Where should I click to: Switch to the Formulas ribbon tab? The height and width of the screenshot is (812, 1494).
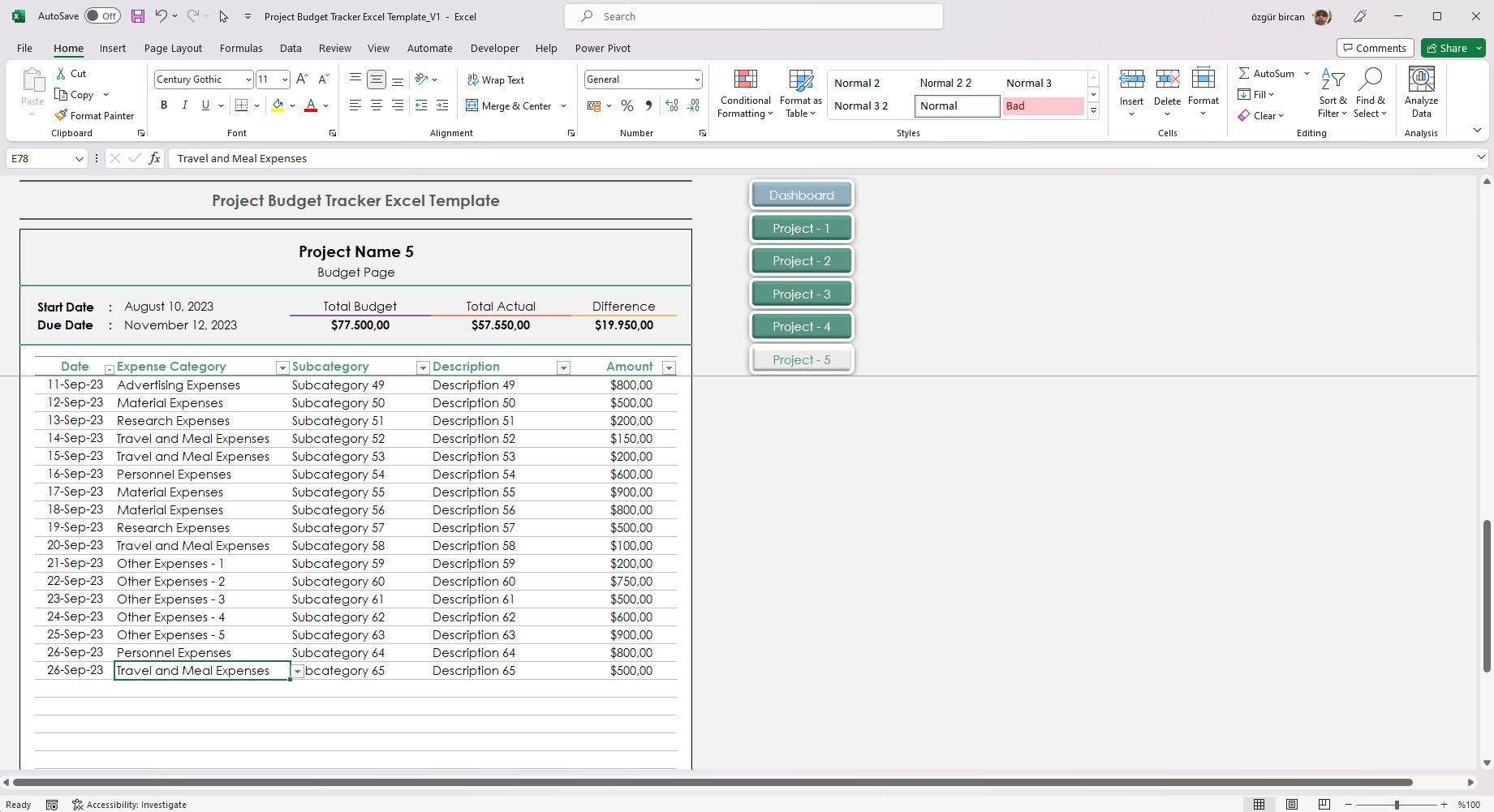pos(240,48)
